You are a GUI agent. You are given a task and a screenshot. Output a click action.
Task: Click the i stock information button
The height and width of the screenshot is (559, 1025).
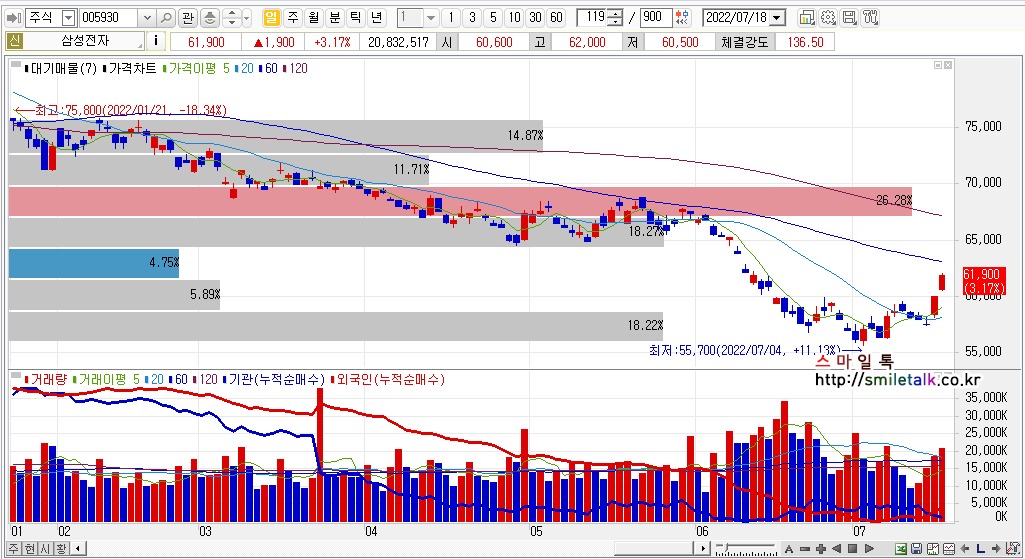[x=156, y=41]
